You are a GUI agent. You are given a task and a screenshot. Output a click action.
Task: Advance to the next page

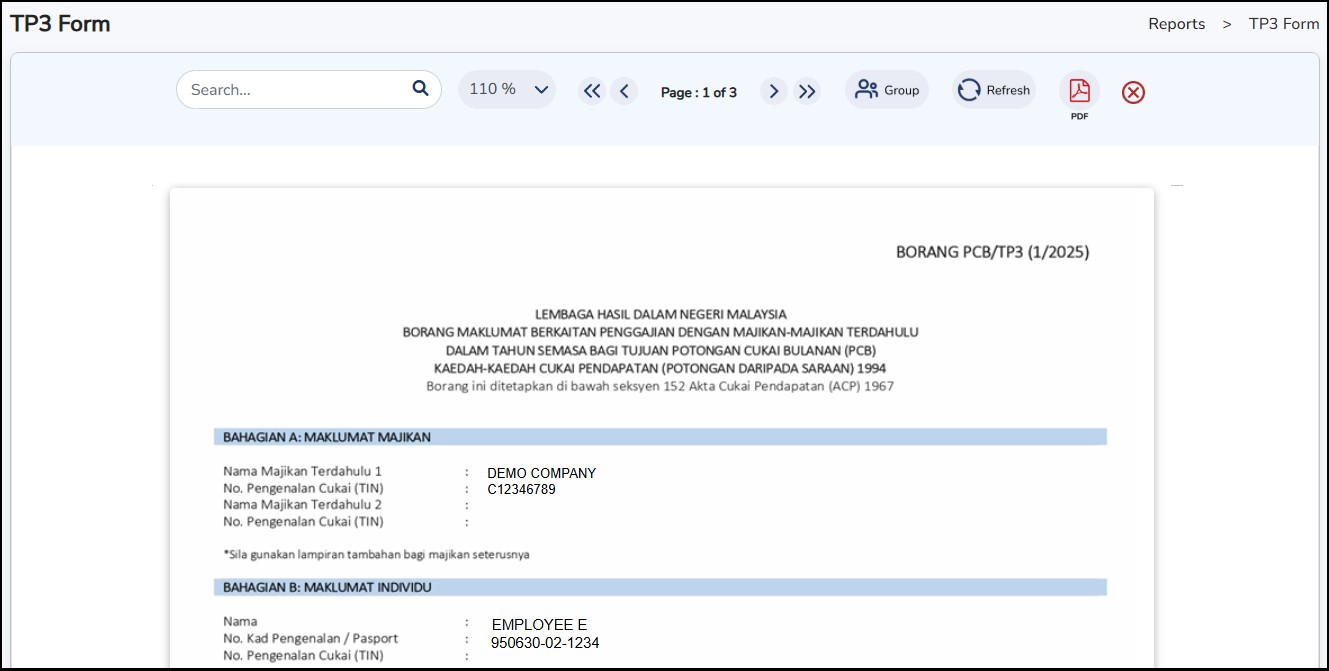pyautogui.click(x=773, y=92)
